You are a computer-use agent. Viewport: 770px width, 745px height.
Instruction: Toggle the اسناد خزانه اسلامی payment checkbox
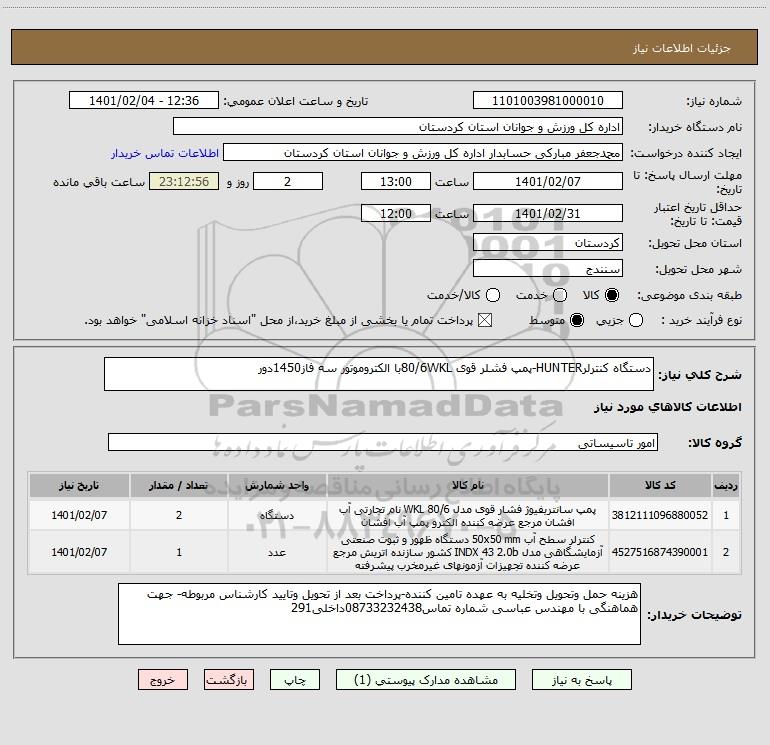pyautogui.click(x=485, y=320)
